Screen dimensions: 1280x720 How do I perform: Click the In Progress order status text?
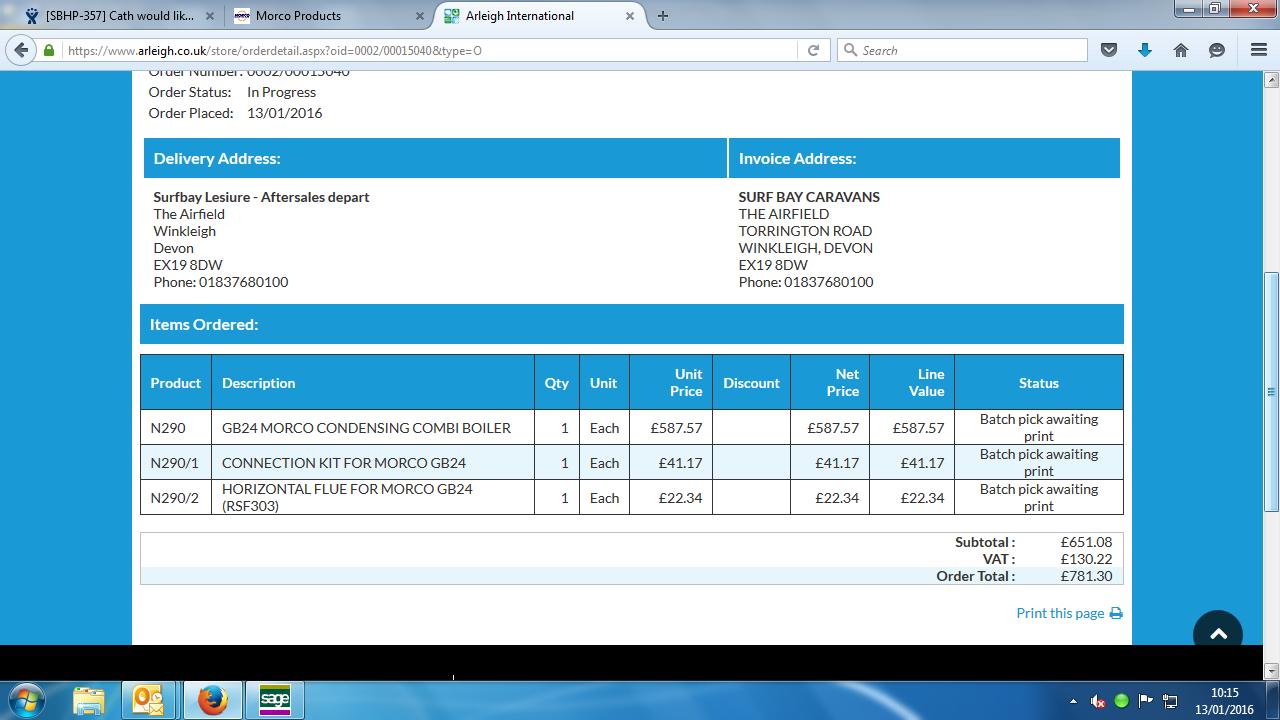click(282, 92)
